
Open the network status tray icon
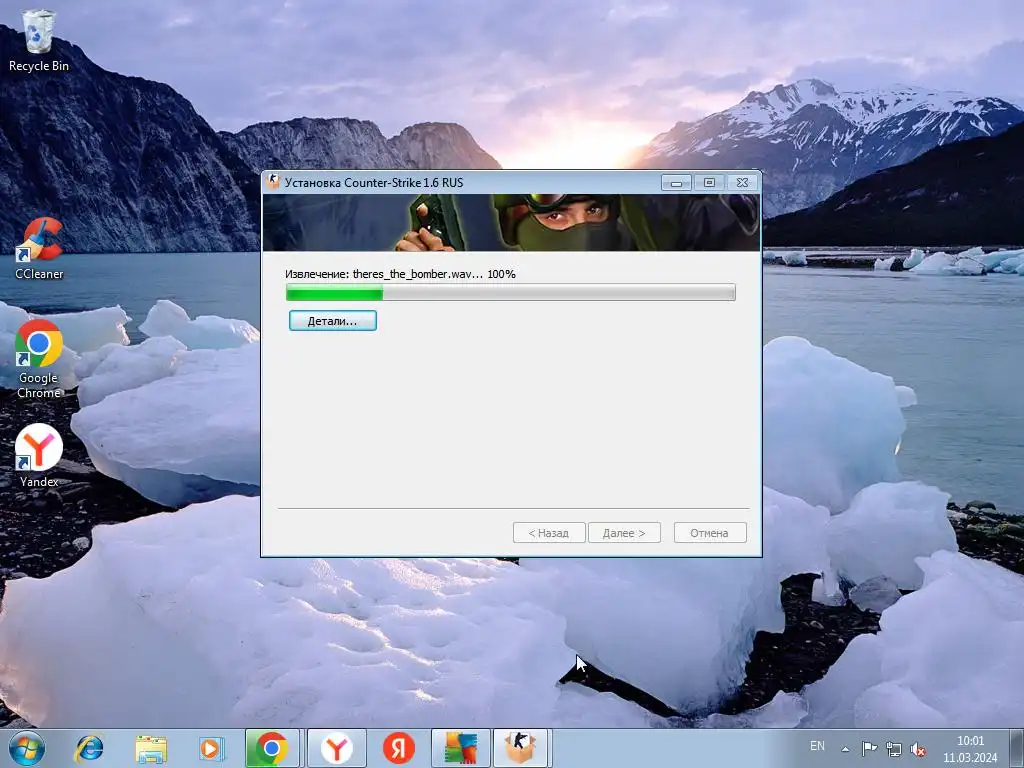click(x=893, y=749)
